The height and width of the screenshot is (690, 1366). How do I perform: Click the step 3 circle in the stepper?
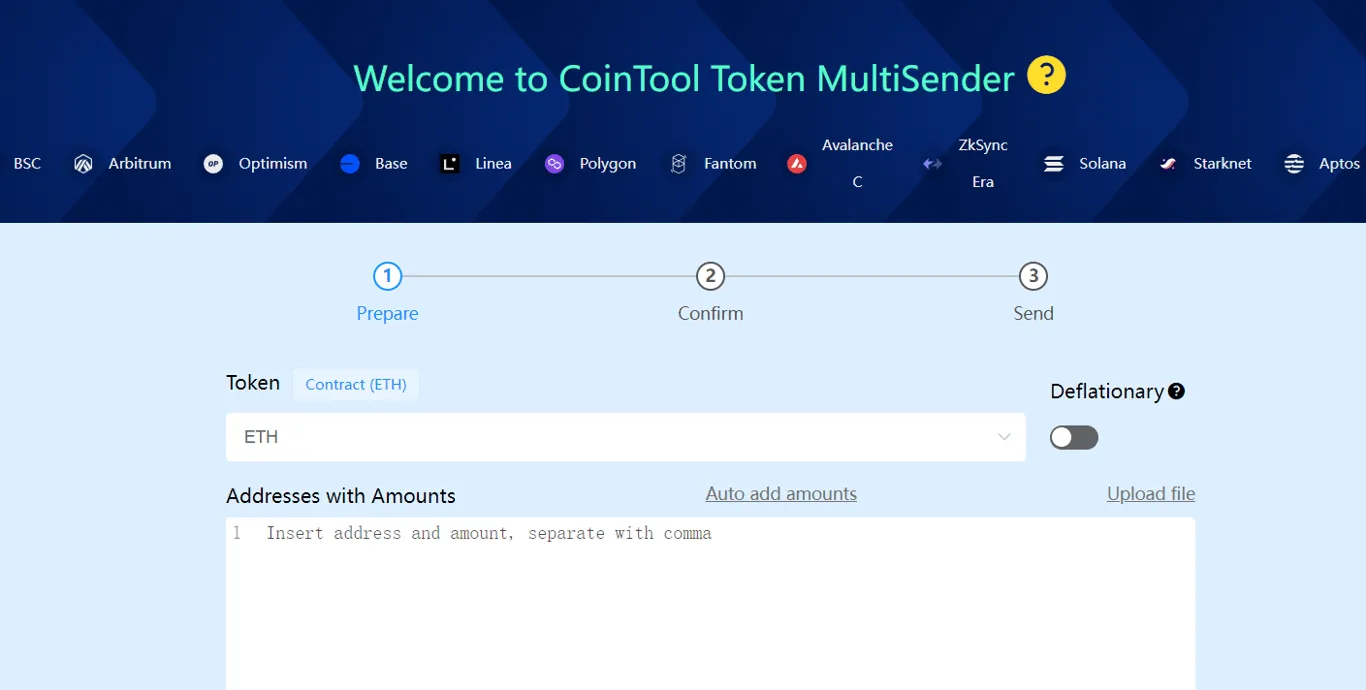(1033, 276)
